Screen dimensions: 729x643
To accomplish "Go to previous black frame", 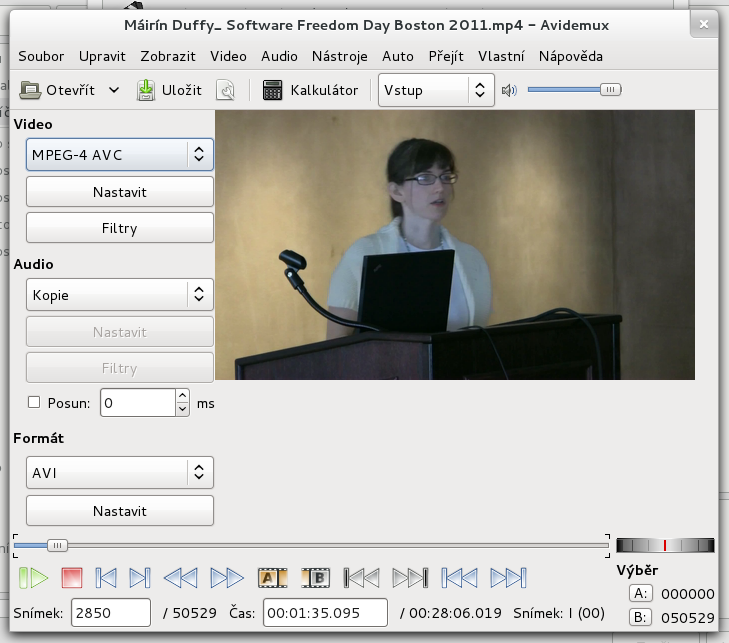I will click(362, 578).
